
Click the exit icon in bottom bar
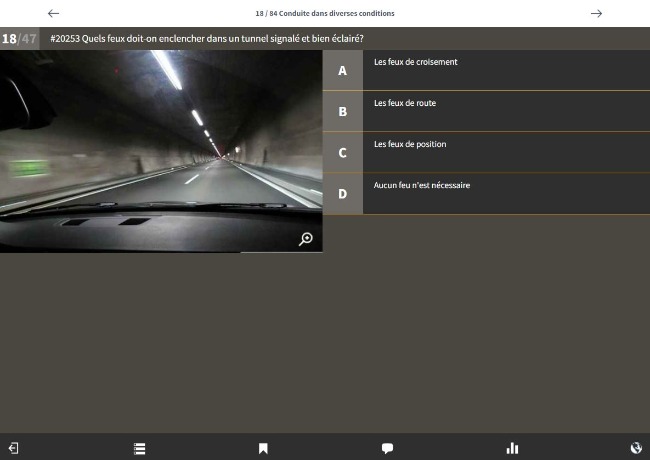[14, 448]
